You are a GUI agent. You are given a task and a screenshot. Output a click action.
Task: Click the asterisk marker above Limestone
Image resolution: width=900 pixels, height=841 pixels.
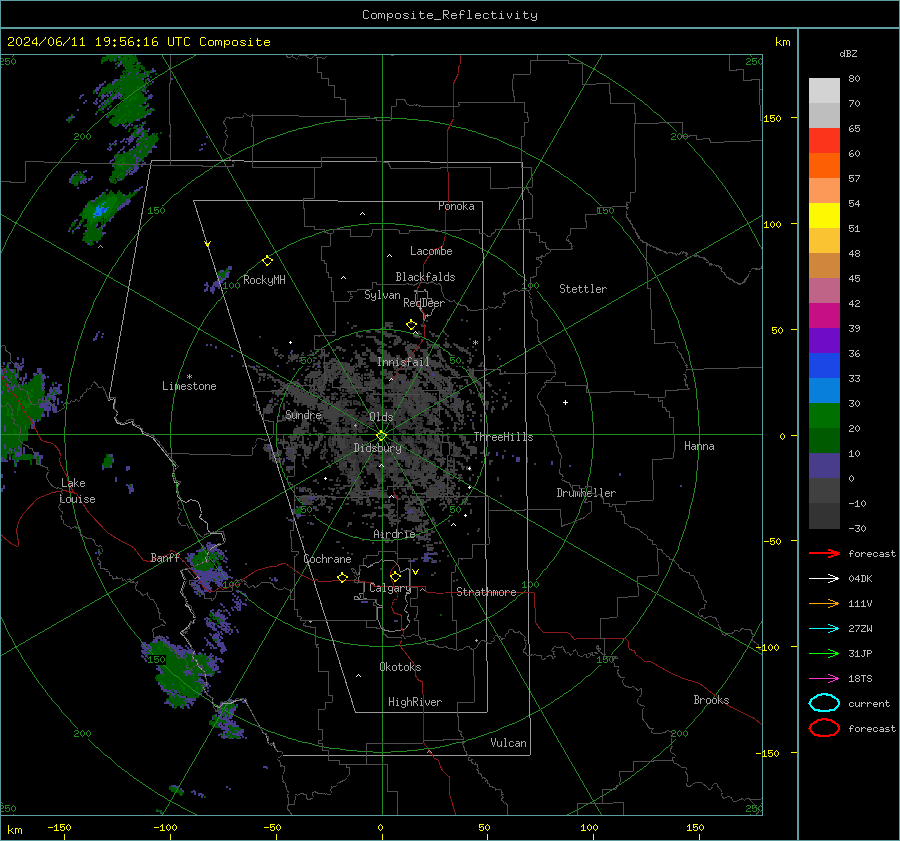[x=189, y=377]
